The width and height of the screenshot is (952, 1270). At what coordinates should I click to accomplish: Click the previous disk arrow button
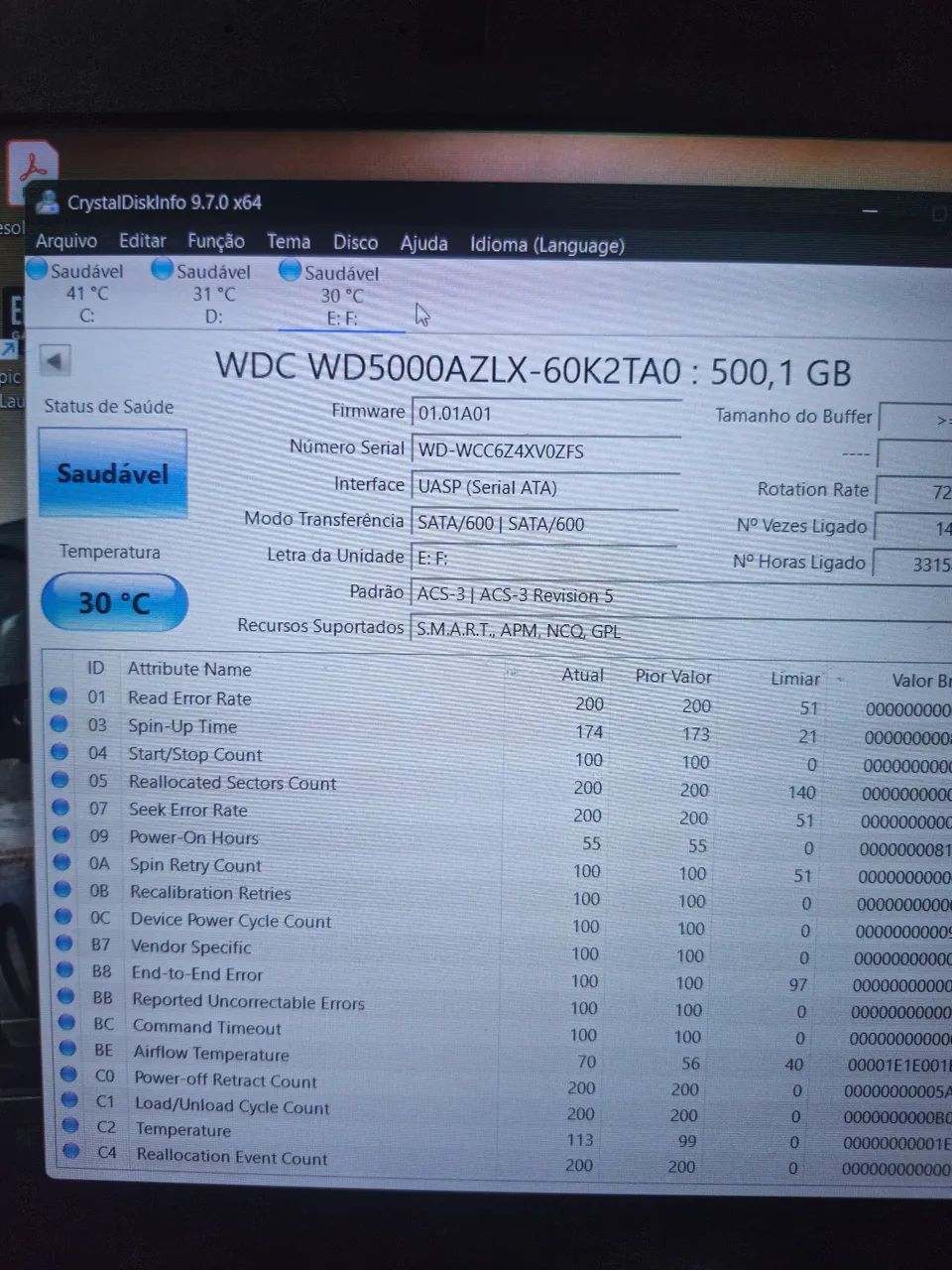coord(56,360)
